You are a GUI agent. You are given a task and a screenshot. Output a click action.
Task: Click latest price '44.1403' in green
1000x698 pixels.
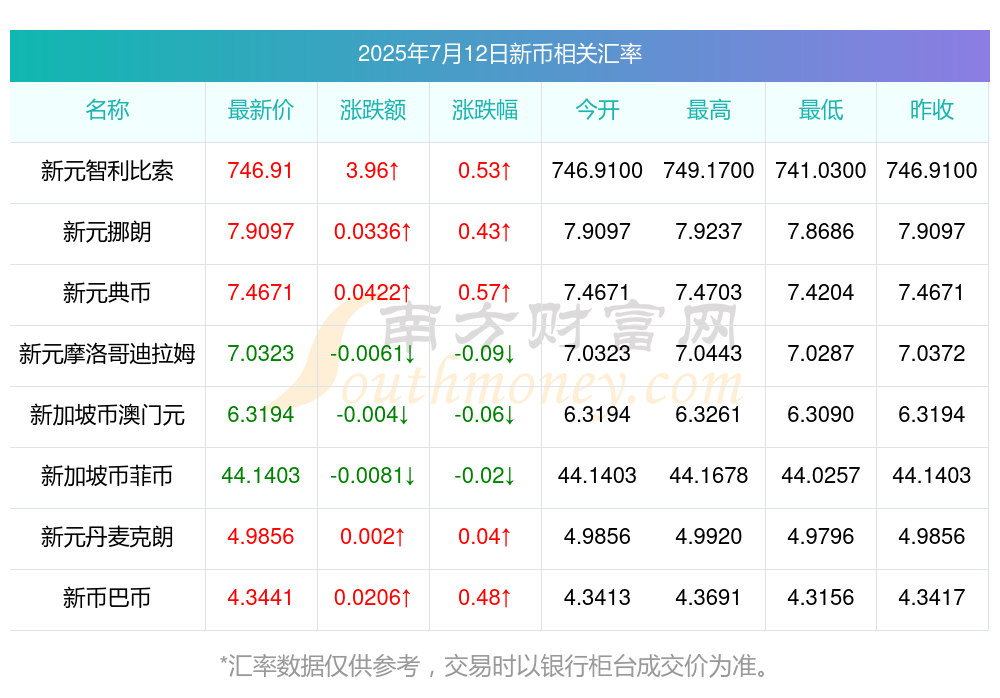click(261, 475)
